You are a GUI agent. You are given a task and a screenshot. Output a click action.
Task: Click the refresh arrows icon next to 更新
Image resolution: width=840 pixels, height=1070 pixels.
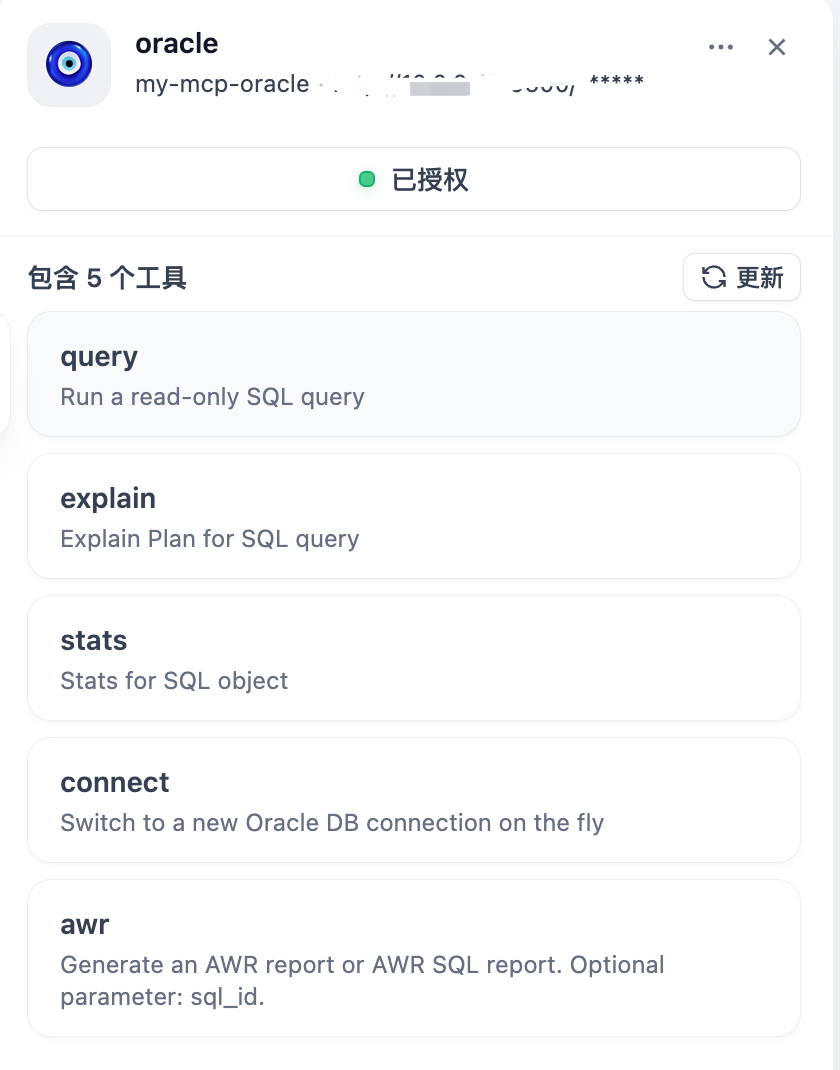click(713, 277)
